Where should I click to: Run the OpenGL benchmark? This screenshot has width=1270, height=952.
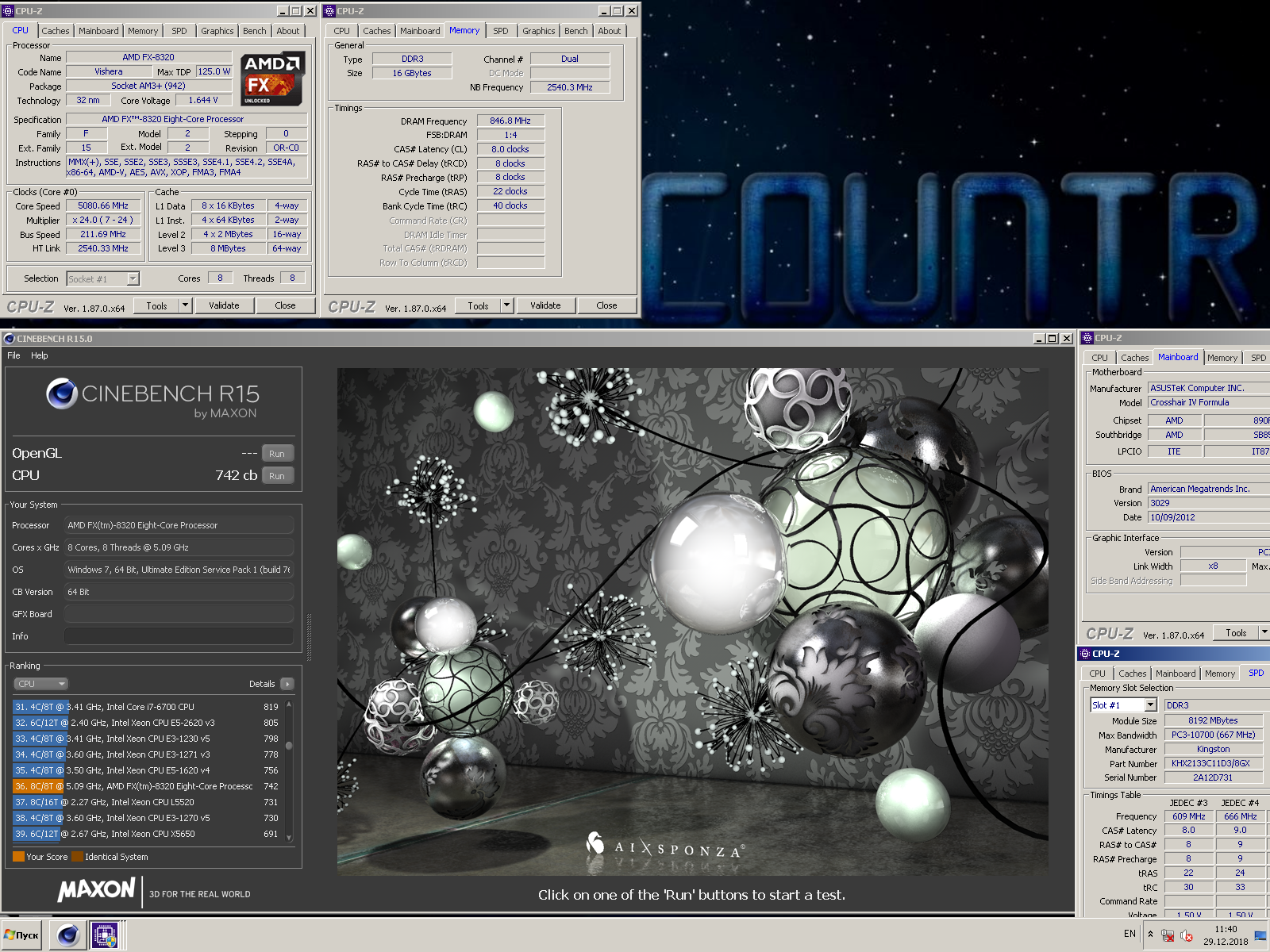click(277, 454)
